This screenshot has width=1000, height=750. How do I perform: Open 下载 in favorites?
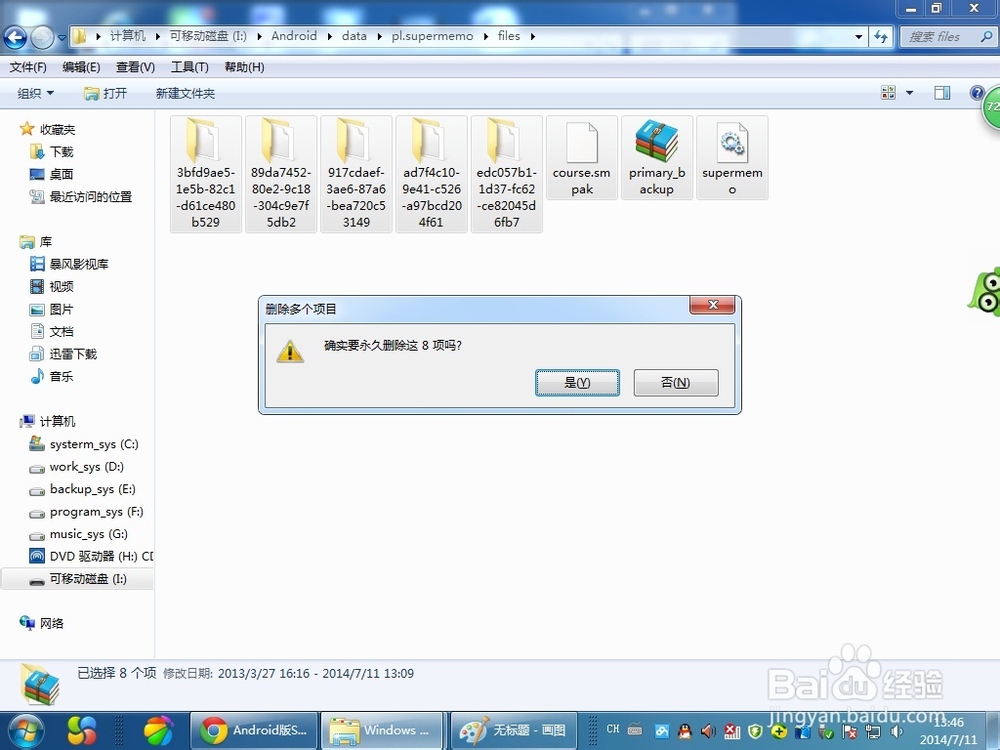pos(61,152)
